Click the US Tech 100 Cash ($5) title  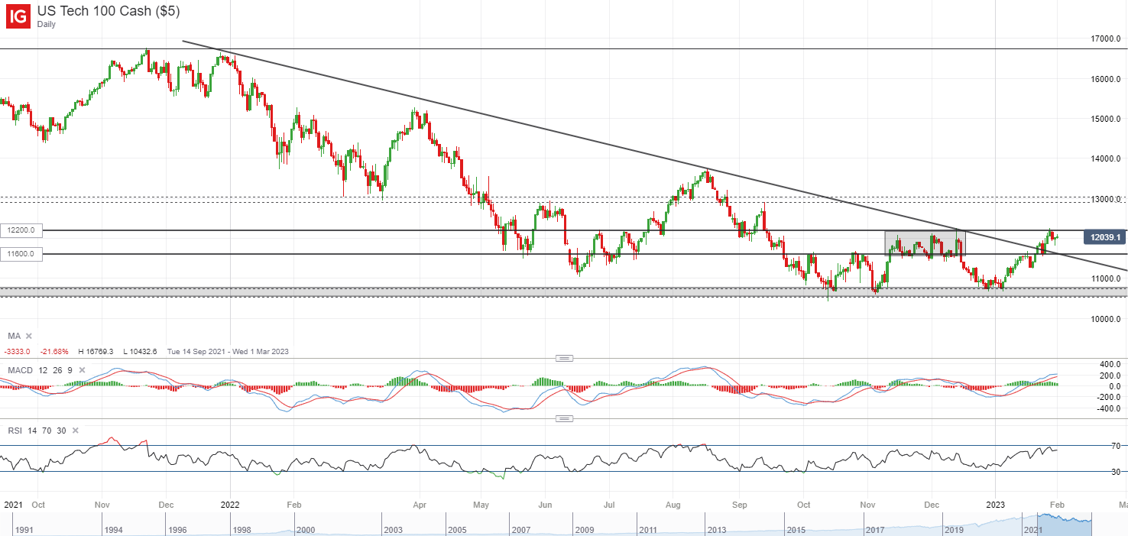click(108, 11)
